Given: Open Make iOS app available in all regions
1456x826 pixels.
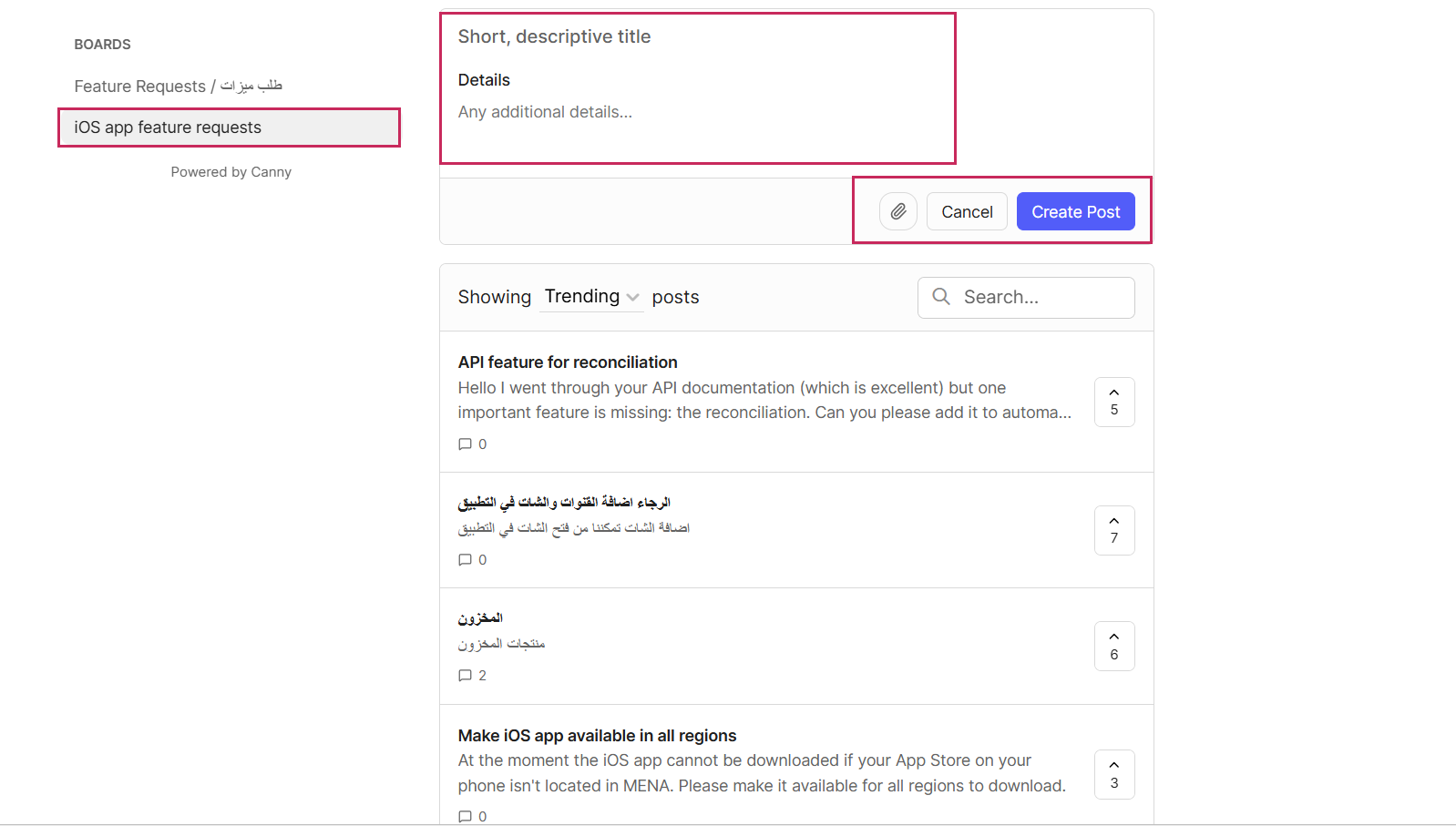Looking at the screenshot, I should tap(597, 736).
